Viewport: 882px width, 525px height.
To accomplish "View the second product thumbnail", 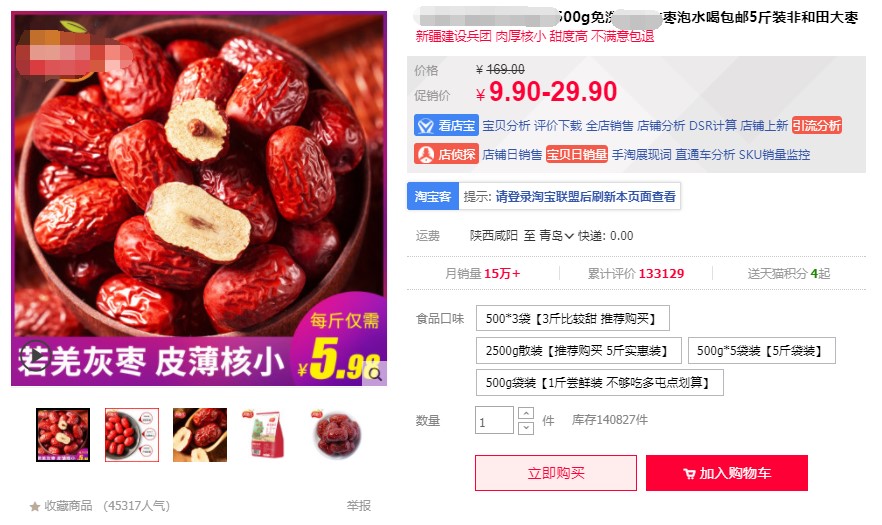I will (x=132, y=435).
